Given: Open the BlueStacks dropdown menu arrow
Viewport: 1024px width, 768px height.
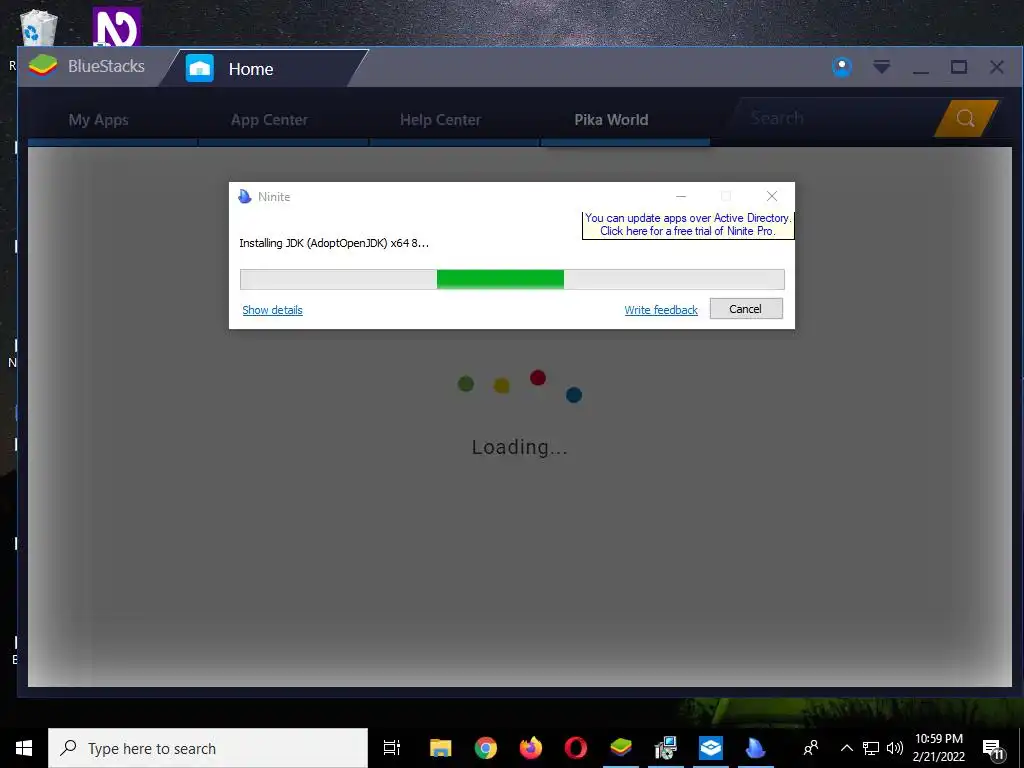Looking at the screenshot, I should click(x=882, y=67).
